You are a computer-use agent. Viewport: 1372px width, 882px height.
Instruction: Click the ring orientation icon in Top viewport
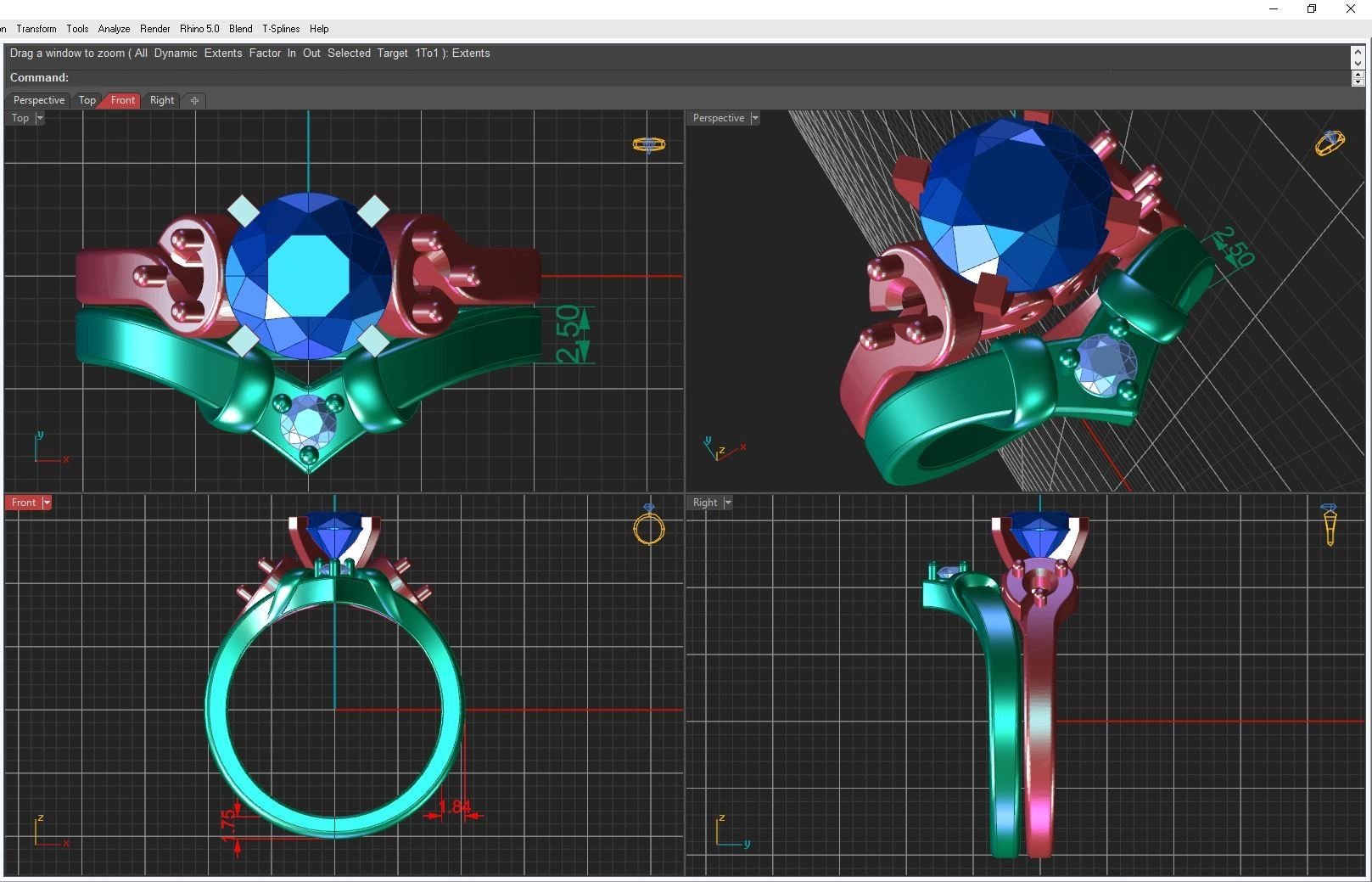point(649,145)
